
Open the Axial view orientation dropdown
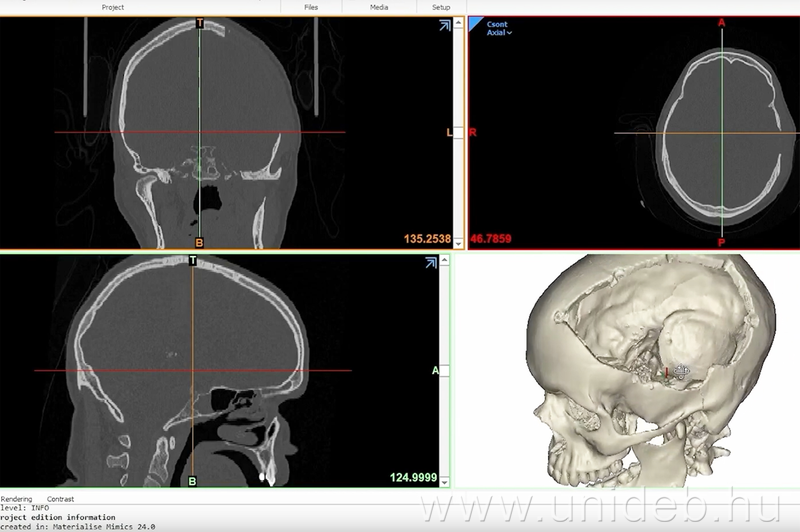click(499, 33)
